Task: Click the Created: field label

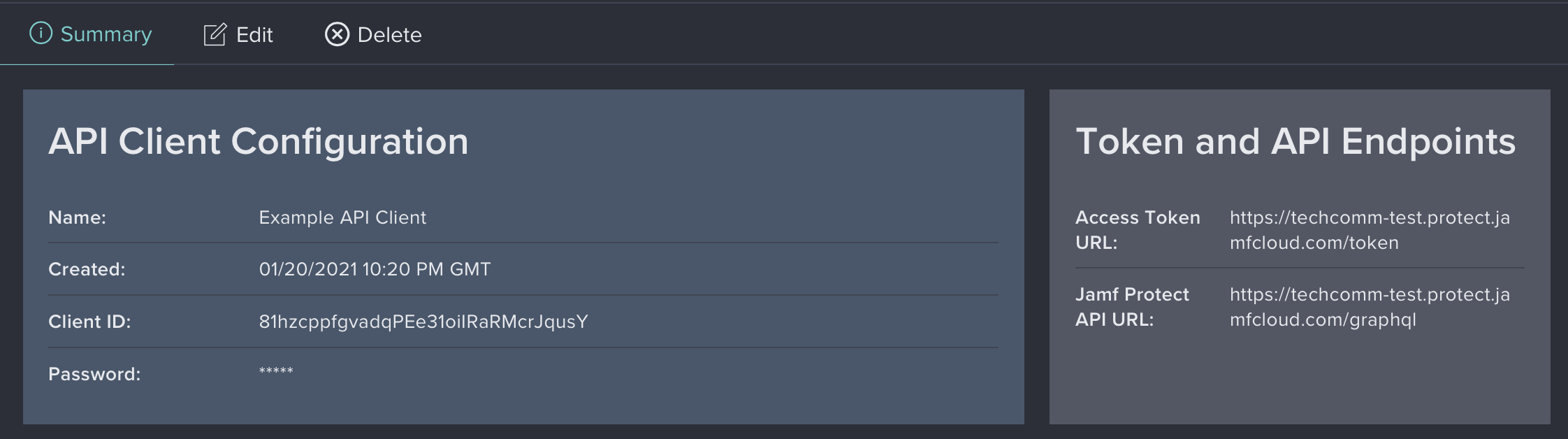Action: [x=87, y=269]
